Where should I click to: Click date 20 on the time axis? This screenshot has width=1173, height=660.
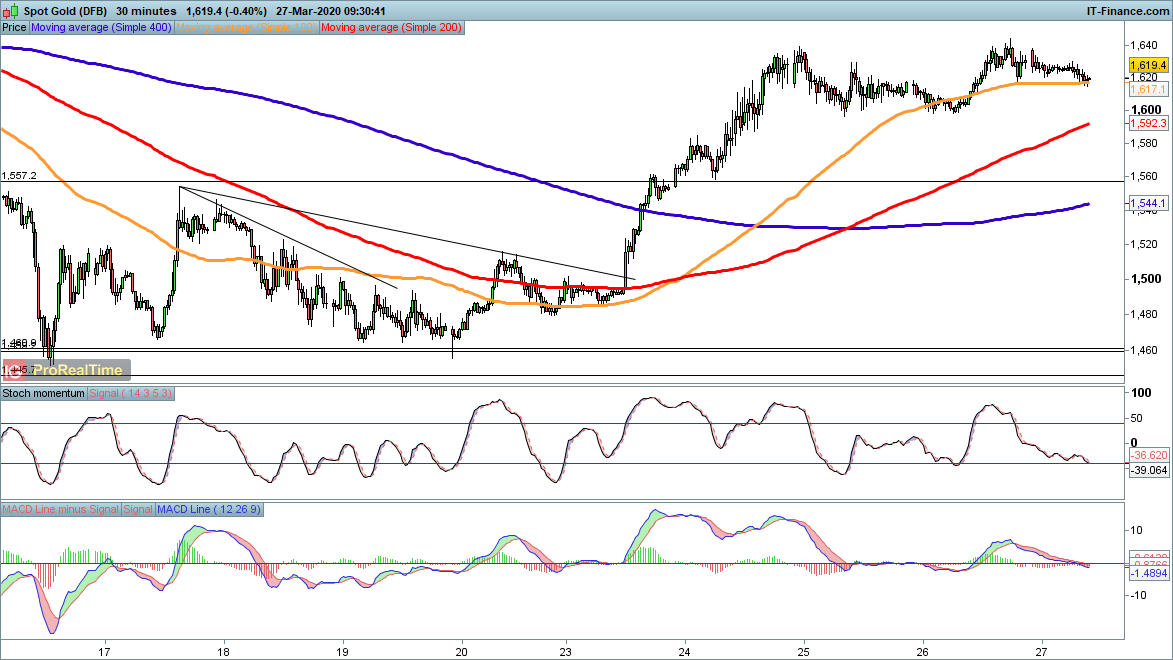[462, 652]
